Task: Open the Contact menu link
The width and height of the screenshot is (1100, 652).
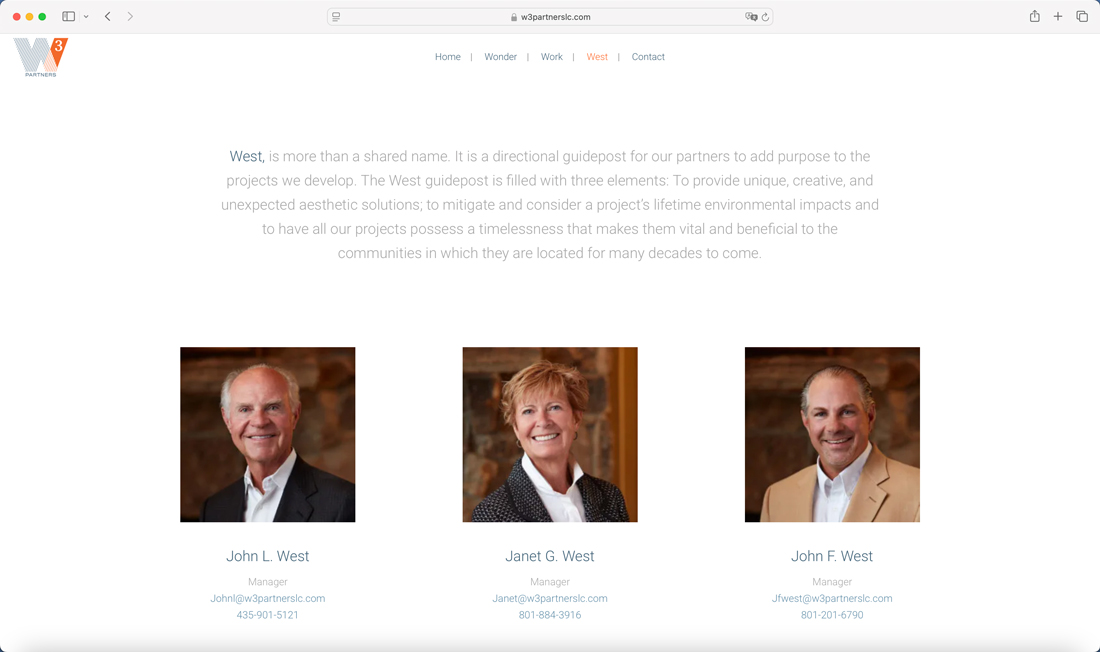Action: click(648, 57)
